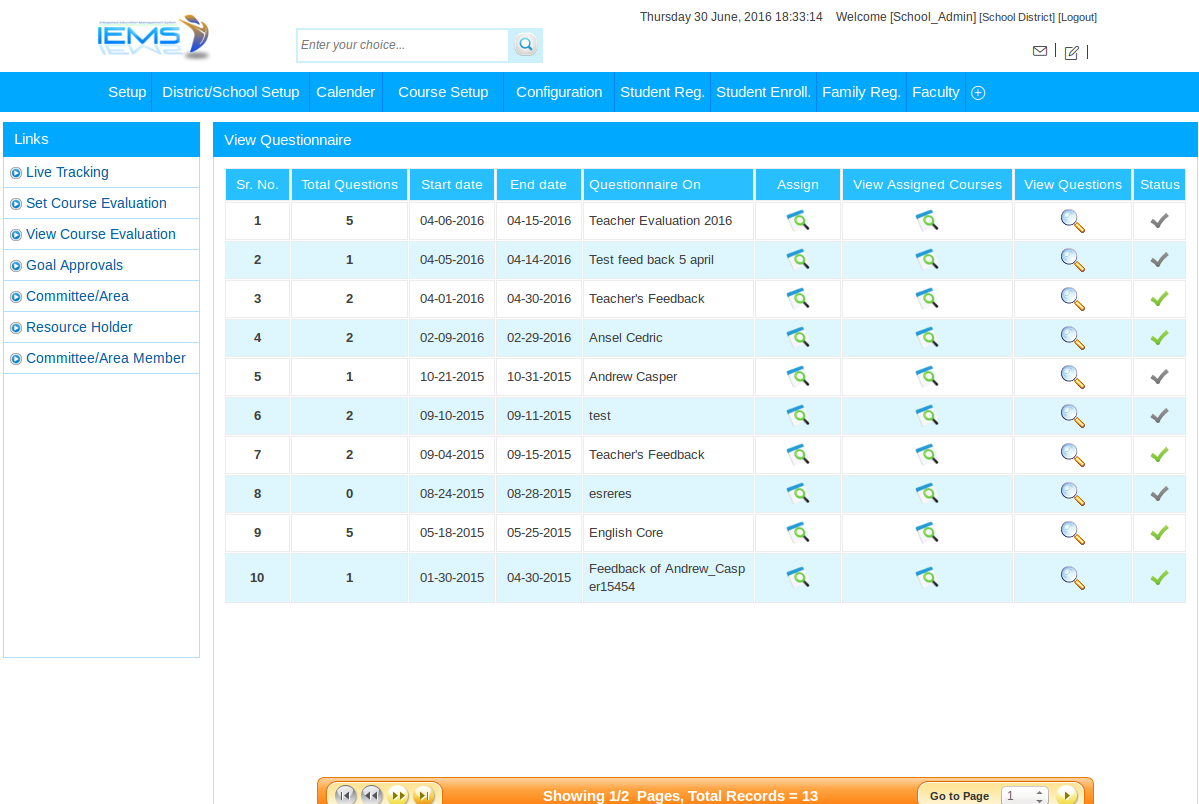This screenshot has height=804, width=1199.
Task: Open the Calender menu
Action: tap(346, 93)
